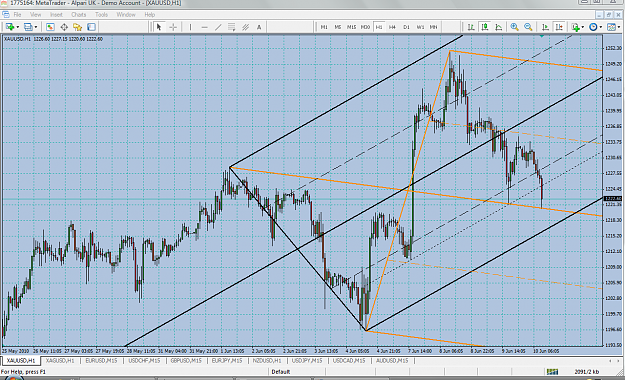Switch chart to M5 timeframe

tap(338, 27)
